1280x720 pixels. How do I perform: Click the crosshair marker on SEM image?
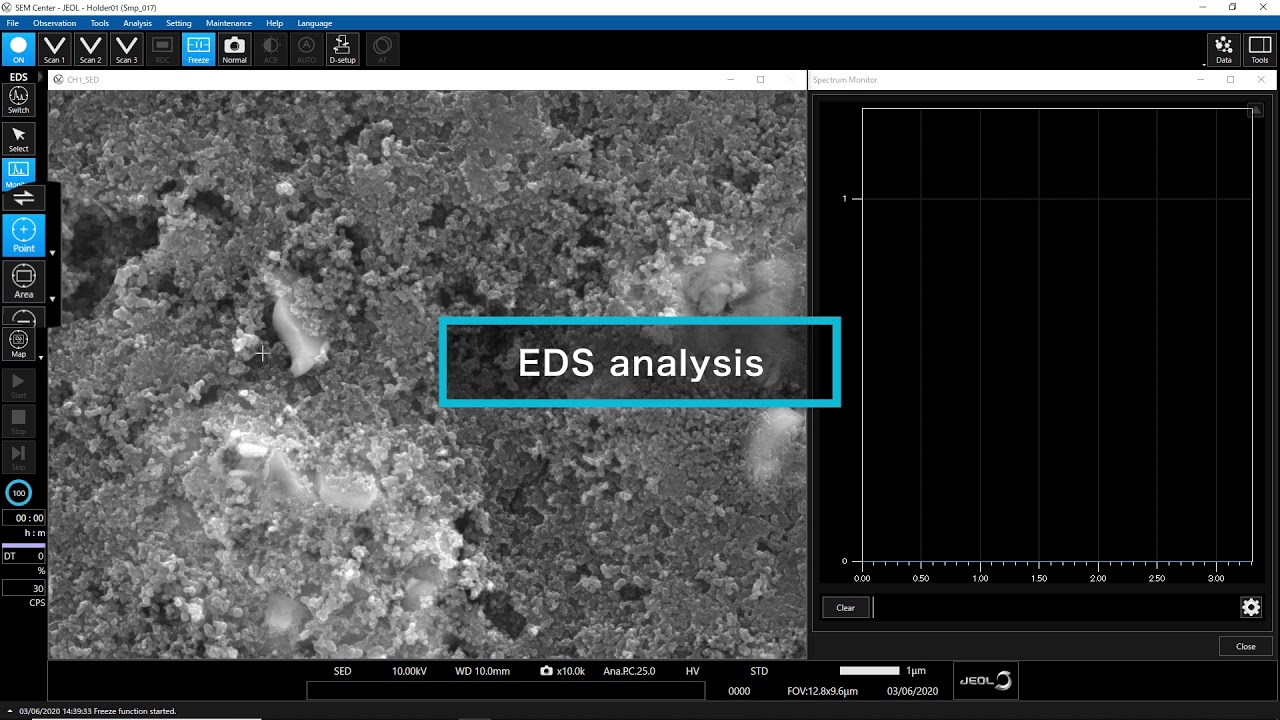[x=262, y=353]
